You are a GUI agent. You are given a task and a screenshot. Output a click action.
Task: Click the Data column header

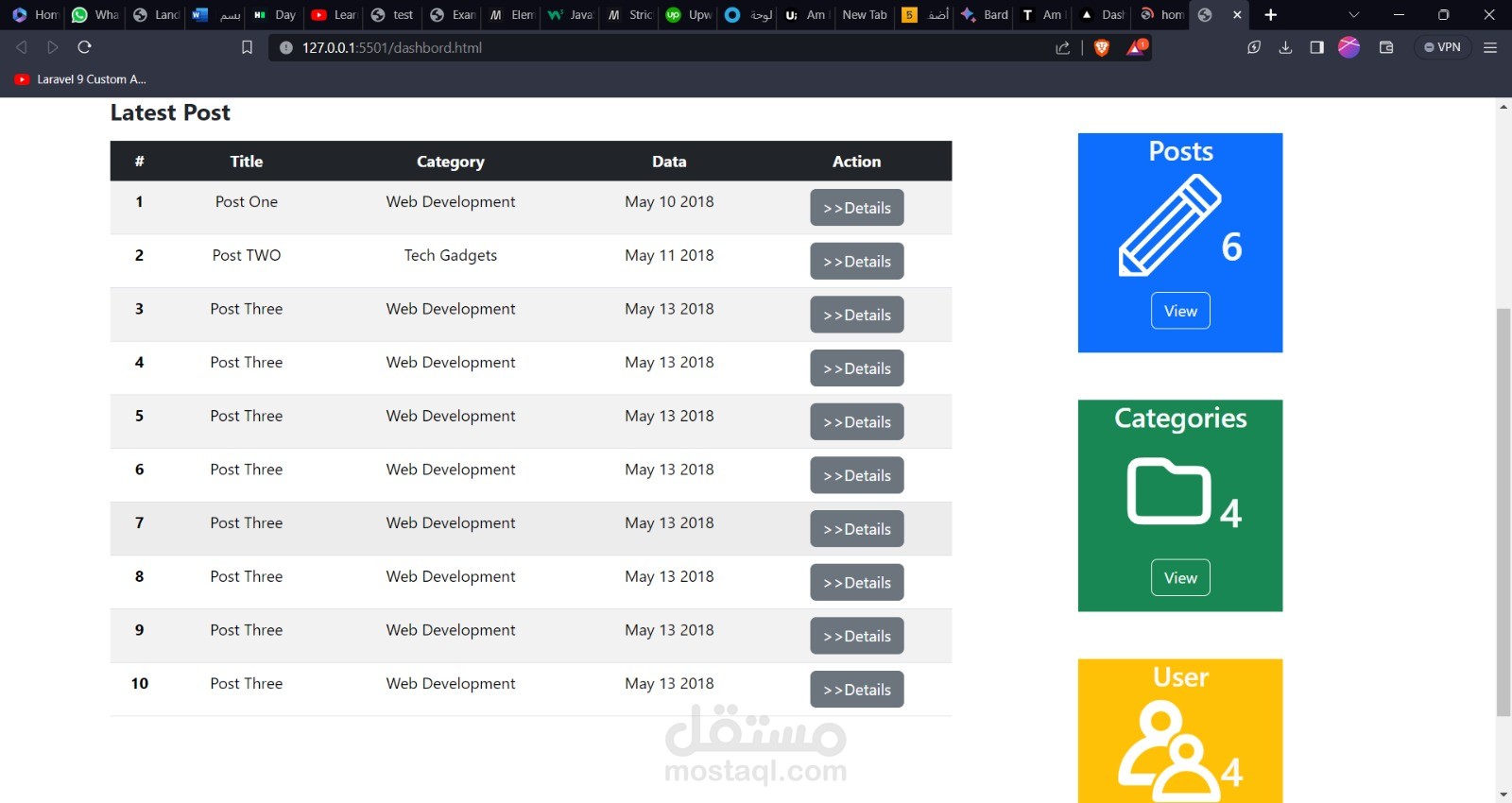[x=669, y=162]
